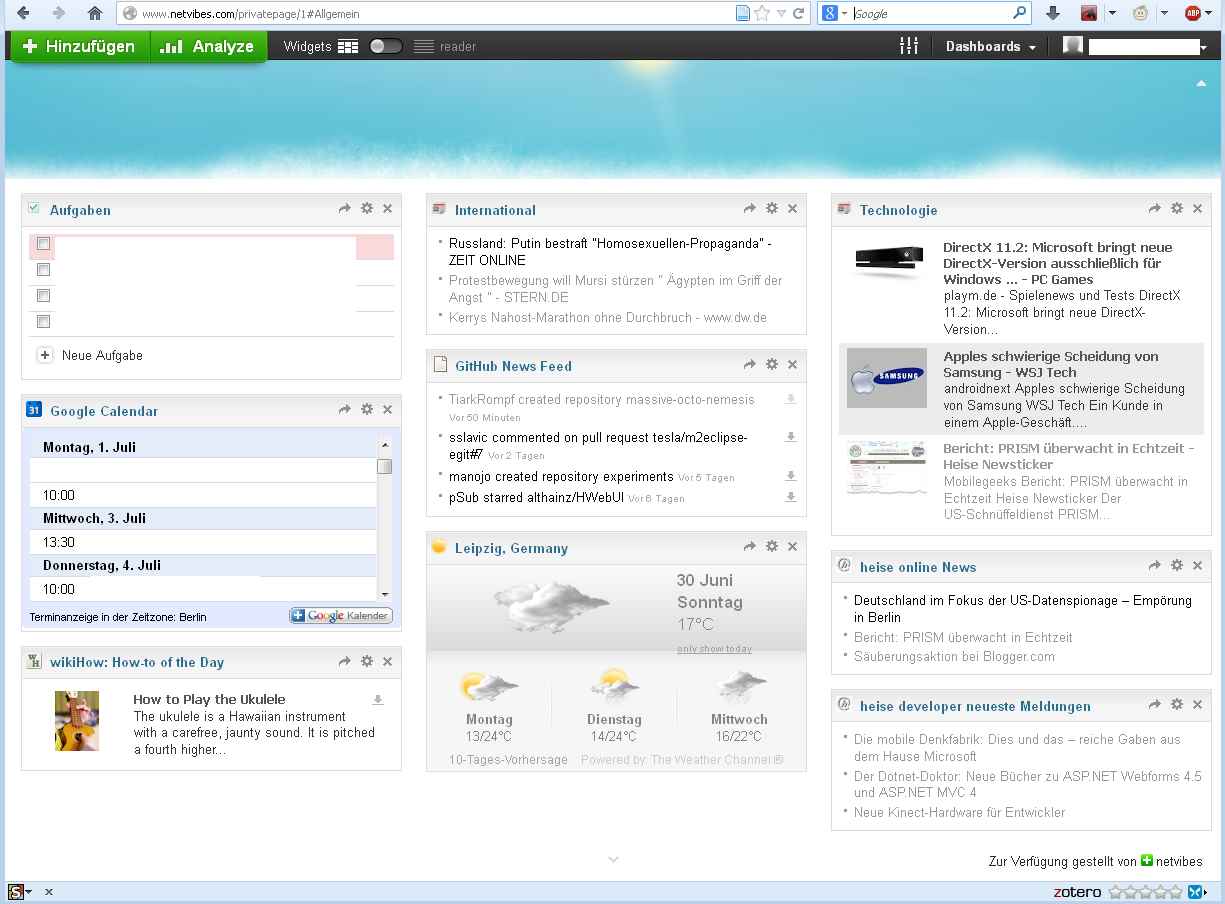Click the Google Calendar widget header icon

pos(36,410)
